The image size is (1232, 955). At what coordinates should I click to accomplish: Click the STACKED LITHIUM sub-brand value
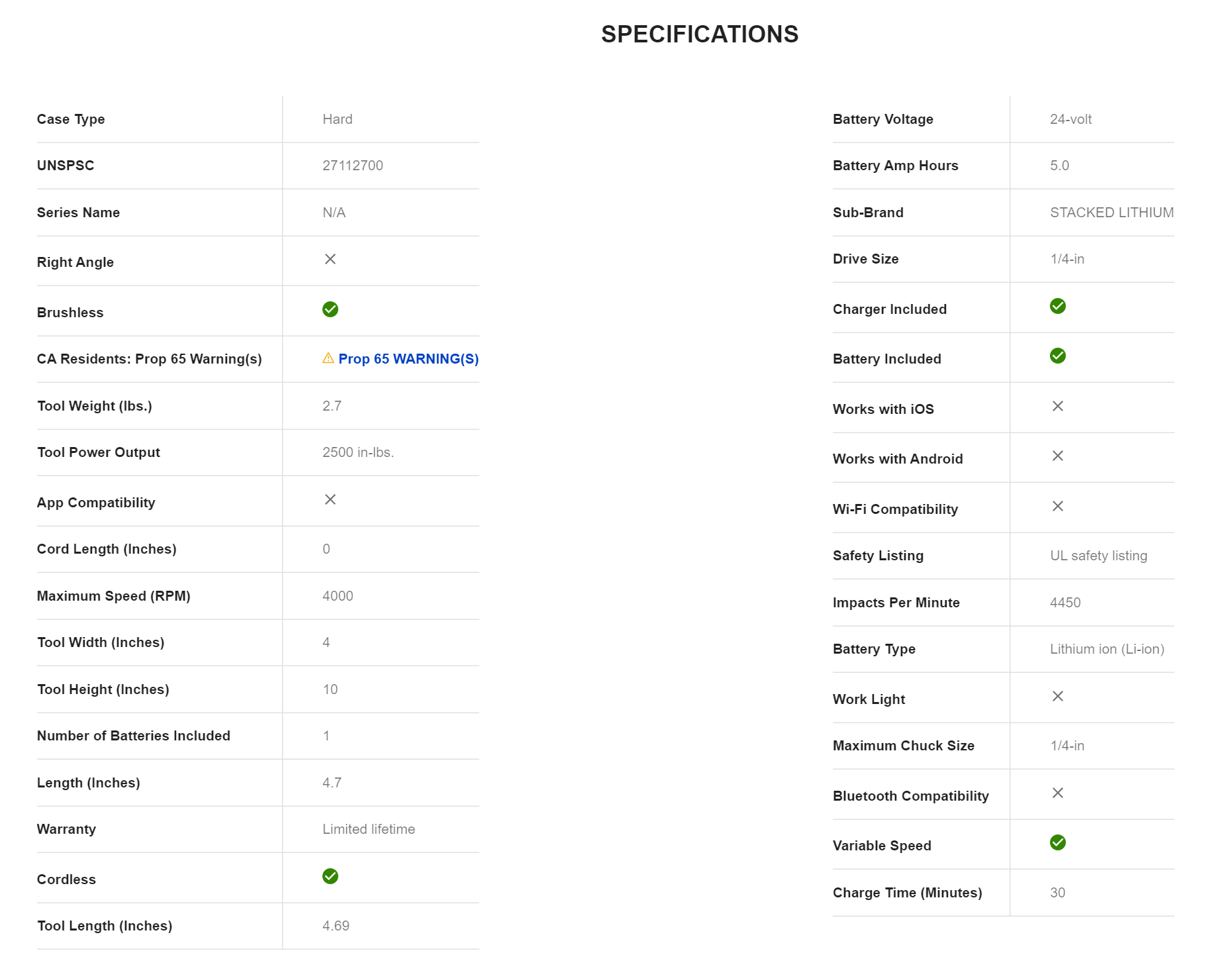pos(1112,213)
